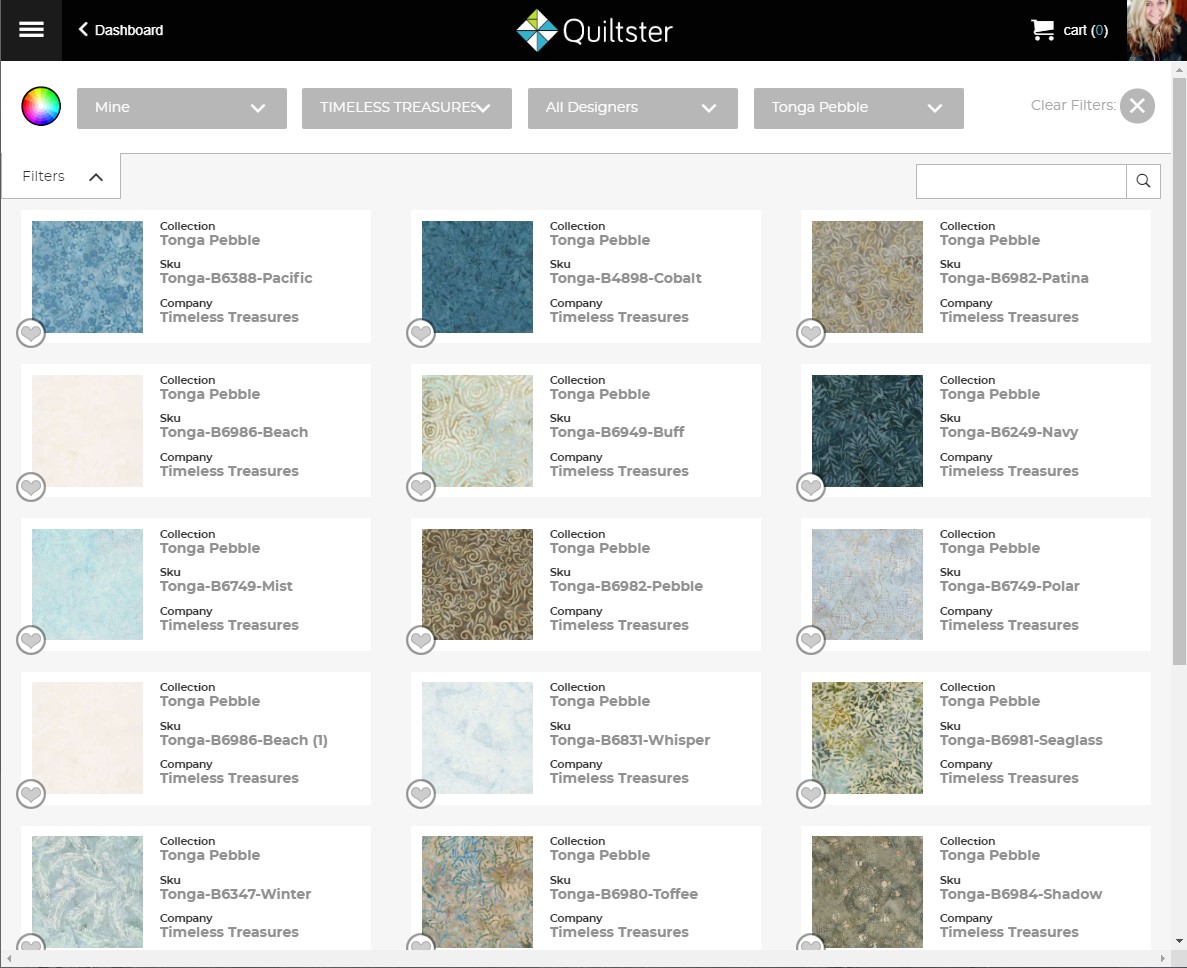The image size is (1187, 968).
Task: Click the Tonga-B6347-Winter sku text
Action: (x=235, y=894)
